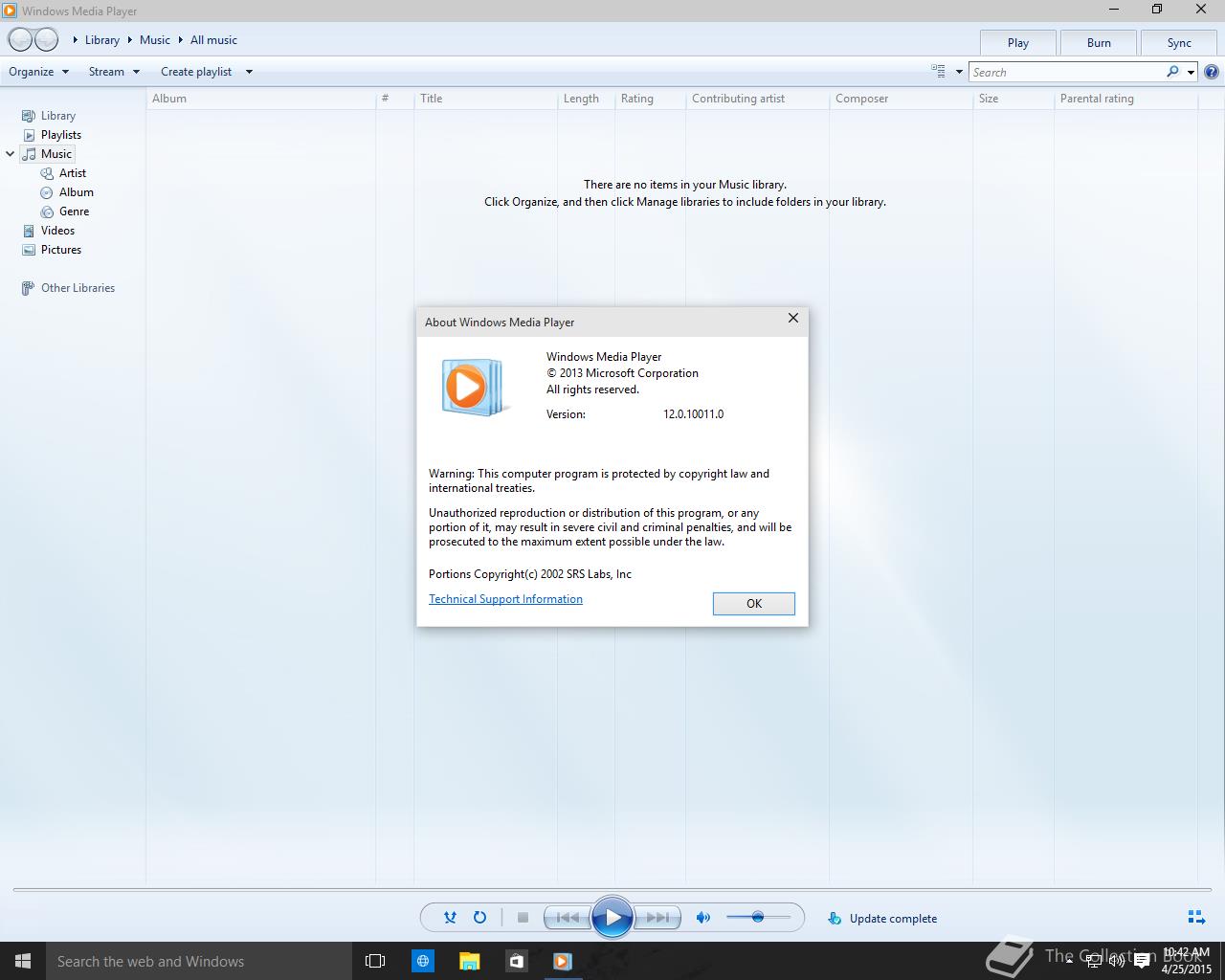Open the Create playlist dropdown arrow

(x=249, y=72)
